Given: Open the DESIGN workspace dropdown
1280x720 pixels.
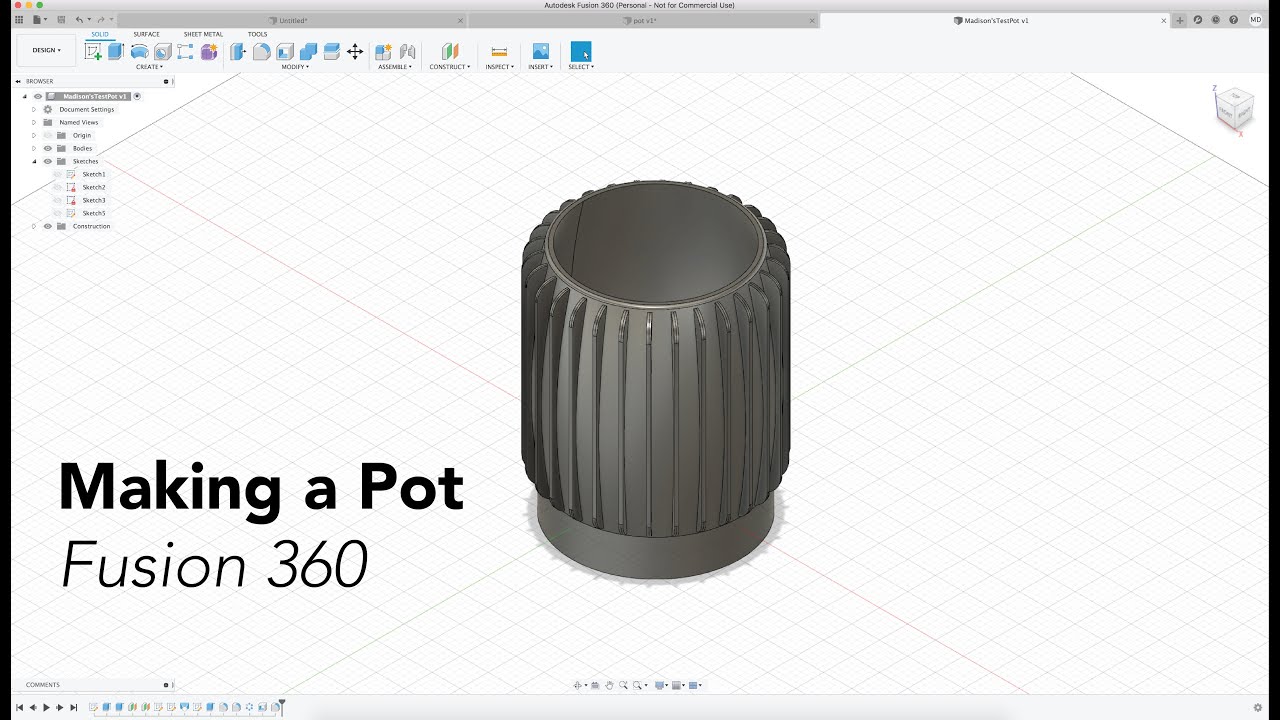Looking at the screenshot, I should [46, 50].
